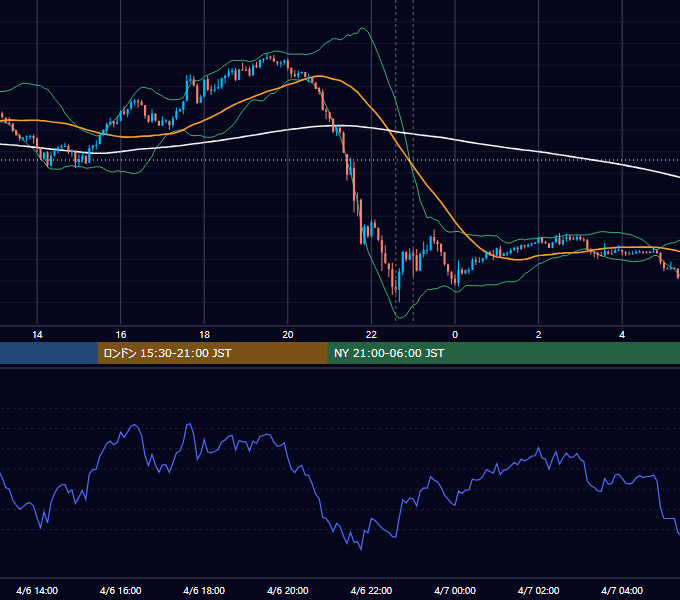Select the NY 21:00-06:00 JST session bar
Image resolution: width=680 pixels, height=600 pixels.
(x=503, y=353)
